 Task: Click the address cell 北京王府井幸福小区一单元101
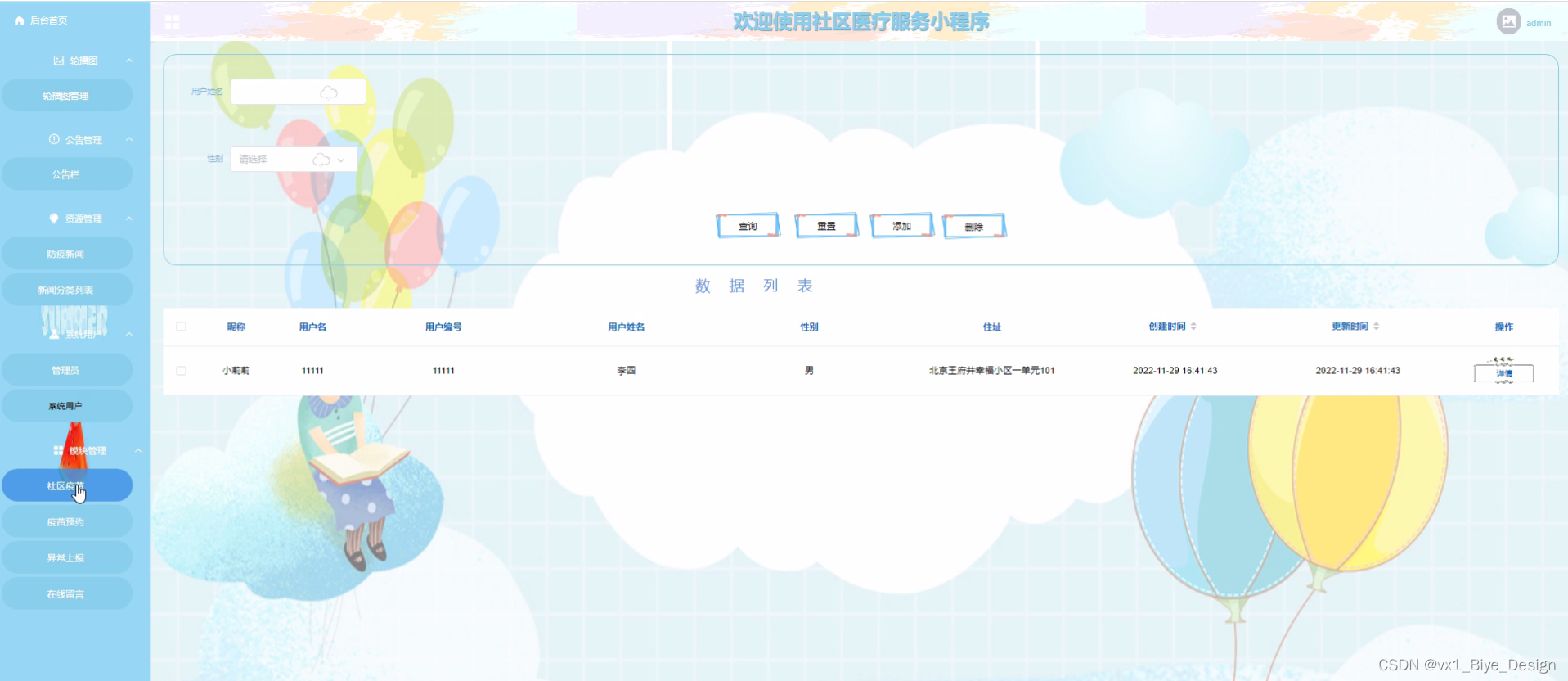[992, 371]
